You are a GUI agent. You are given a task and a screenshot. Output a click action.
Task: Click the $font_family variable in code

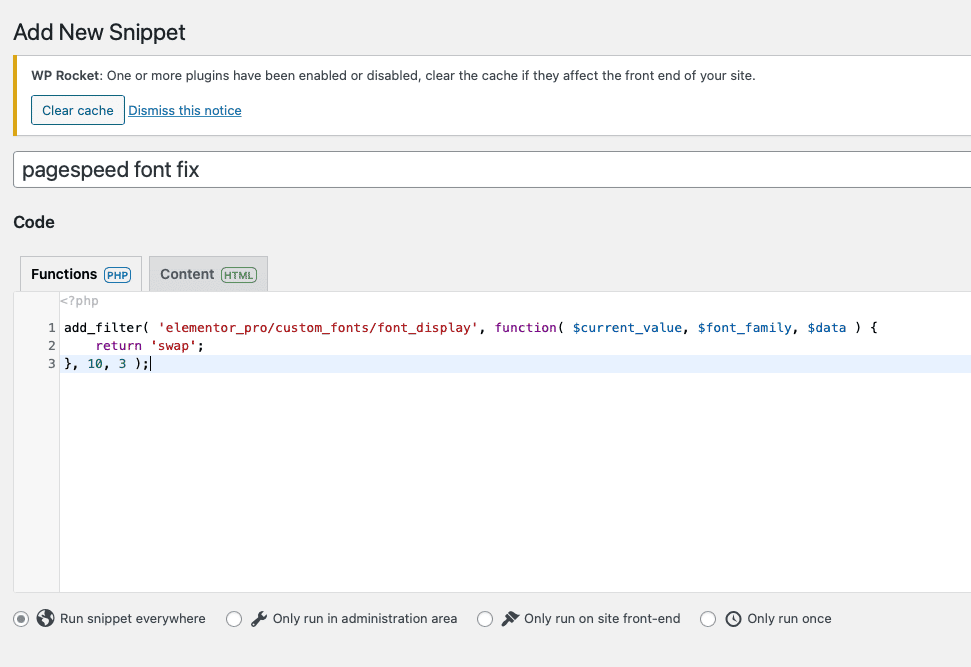tap(744, 328)
